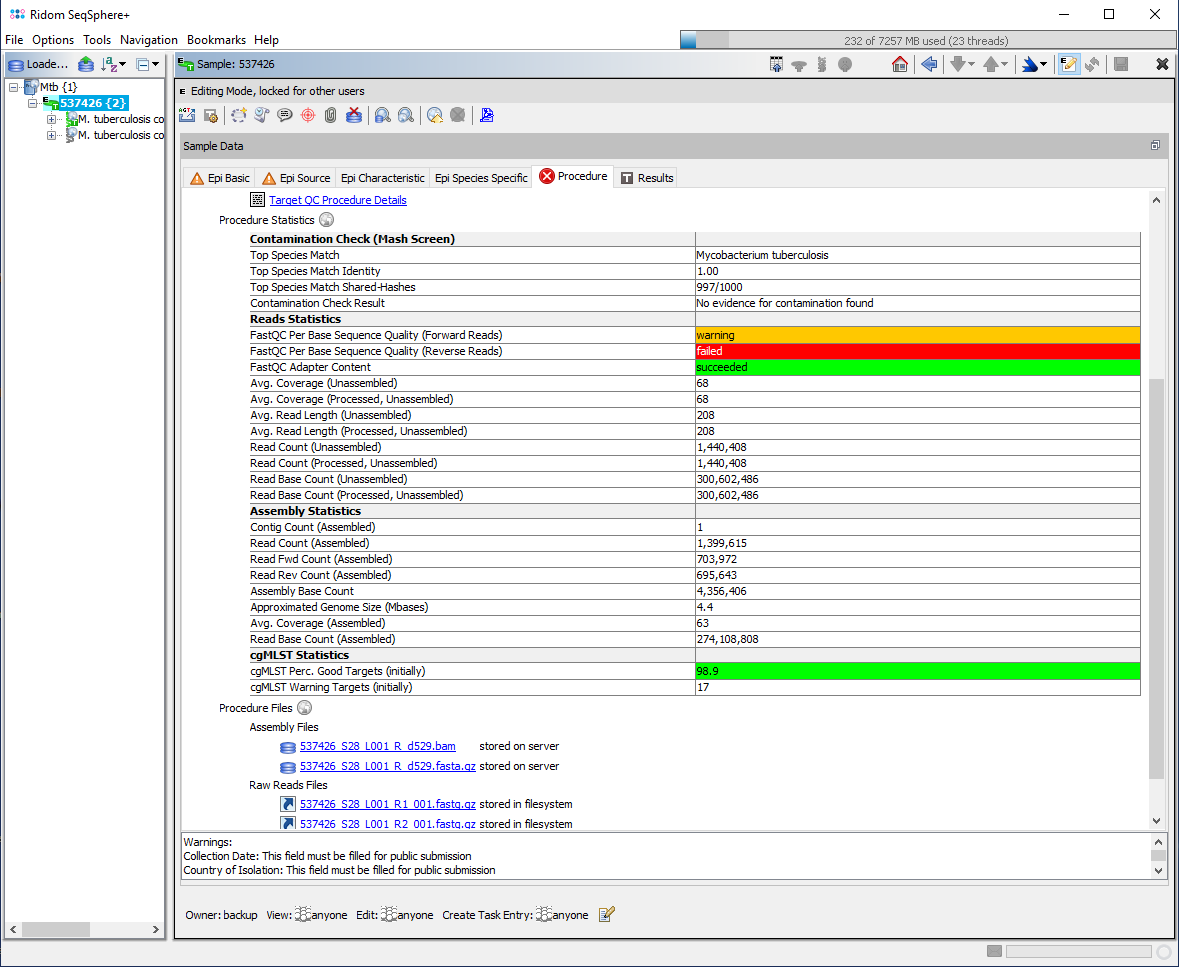The image size is (1179, 967).
Task: Expand the first M. tuberculosis tree item
Action: [x=52, y=119]
